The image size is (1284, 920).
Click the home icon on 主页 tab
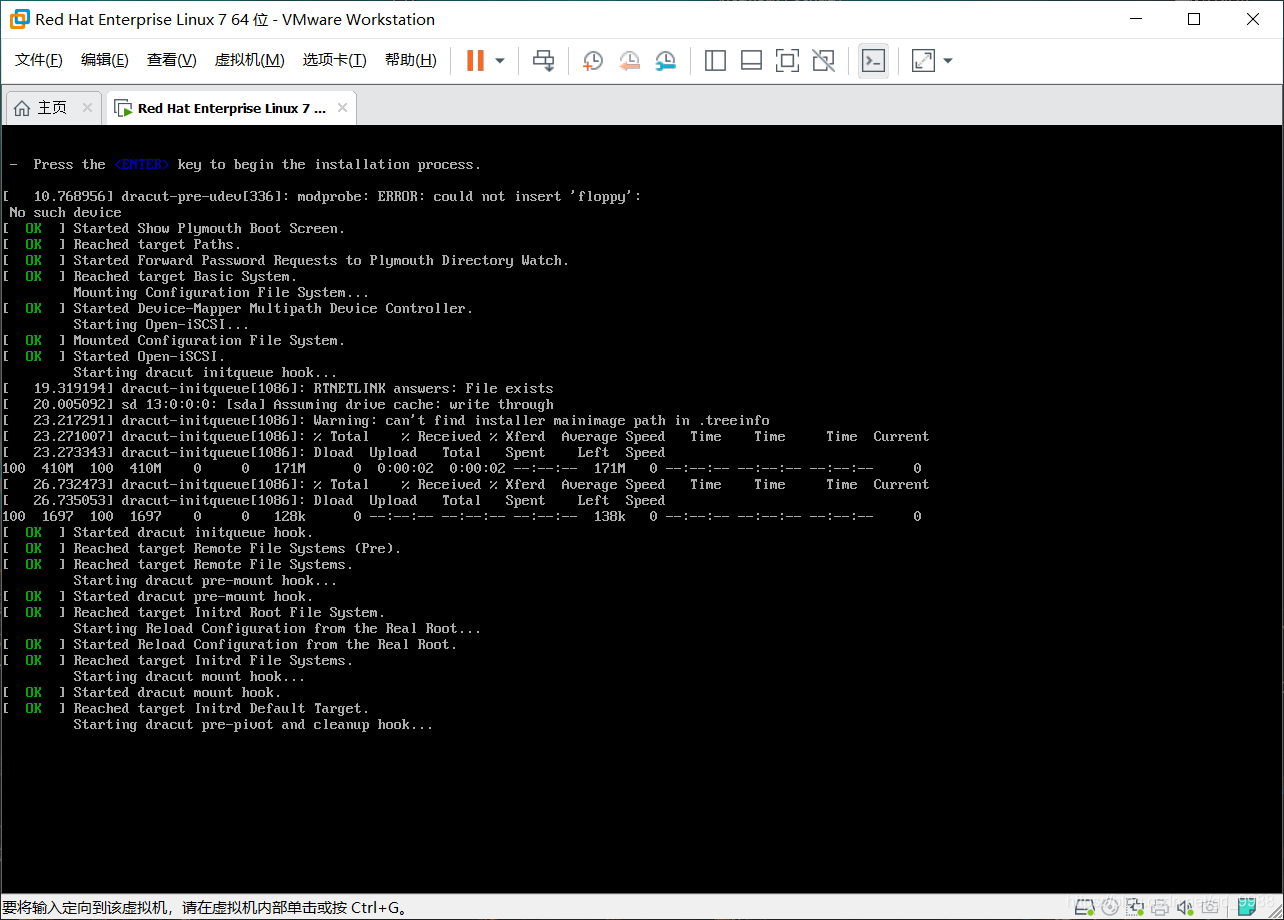22,108
